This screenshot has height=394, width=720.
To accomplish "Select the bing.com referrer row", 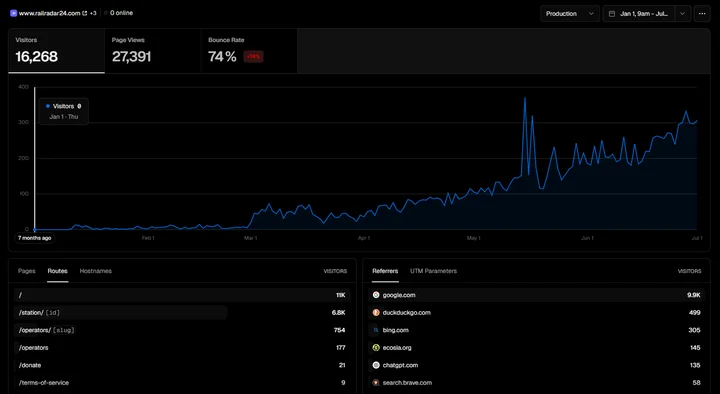I will 536,330.
